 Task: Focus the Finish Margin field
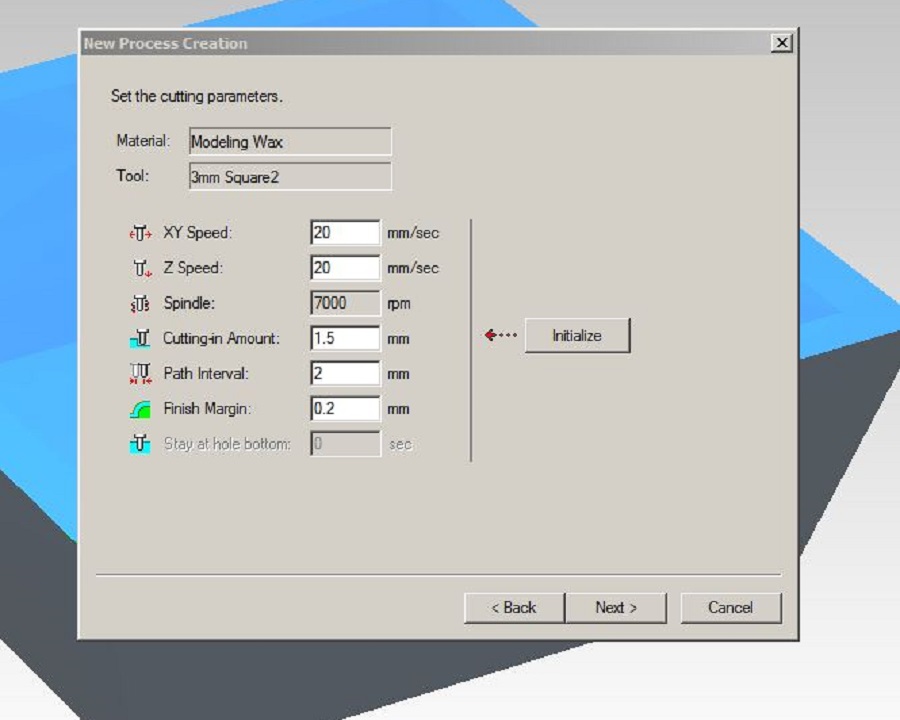345,408
